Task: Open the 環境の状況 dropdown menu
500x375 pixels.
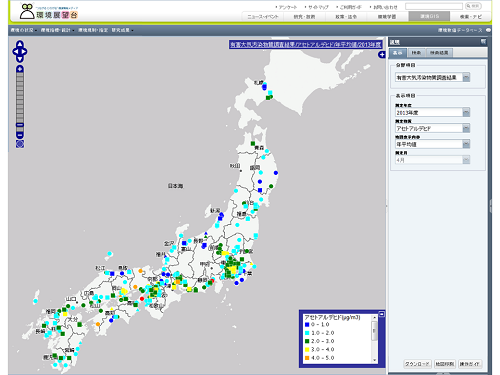Action: point(23,30)
